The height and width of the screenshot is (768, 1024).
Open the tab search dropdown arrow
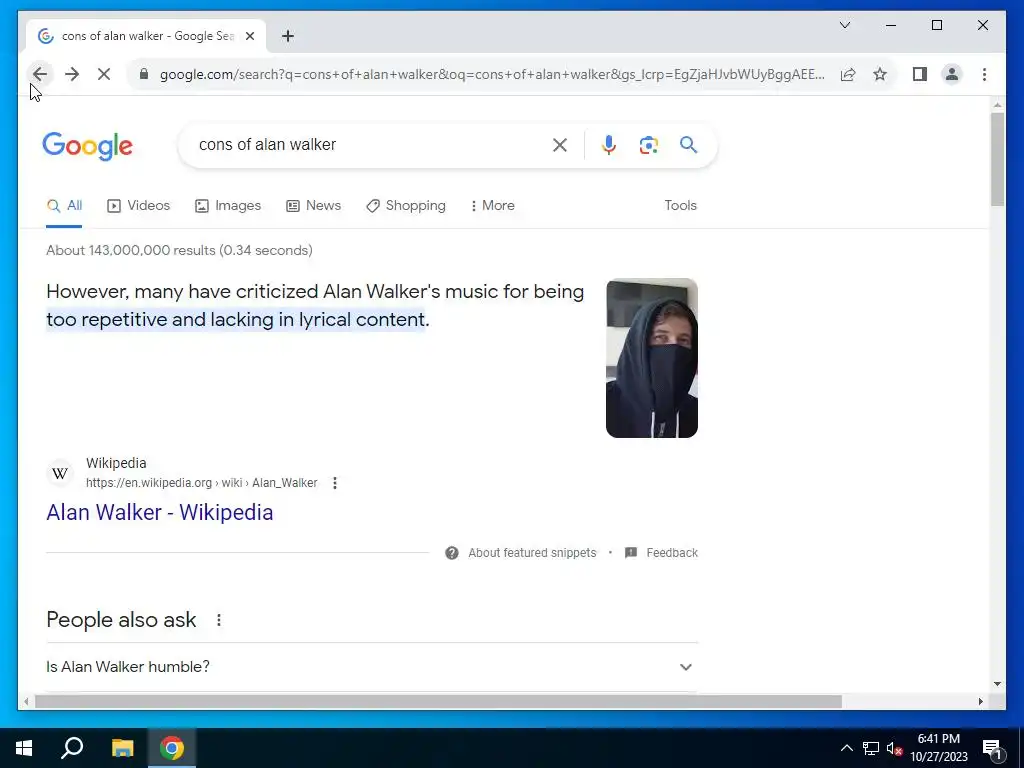(x=844, y=25)
